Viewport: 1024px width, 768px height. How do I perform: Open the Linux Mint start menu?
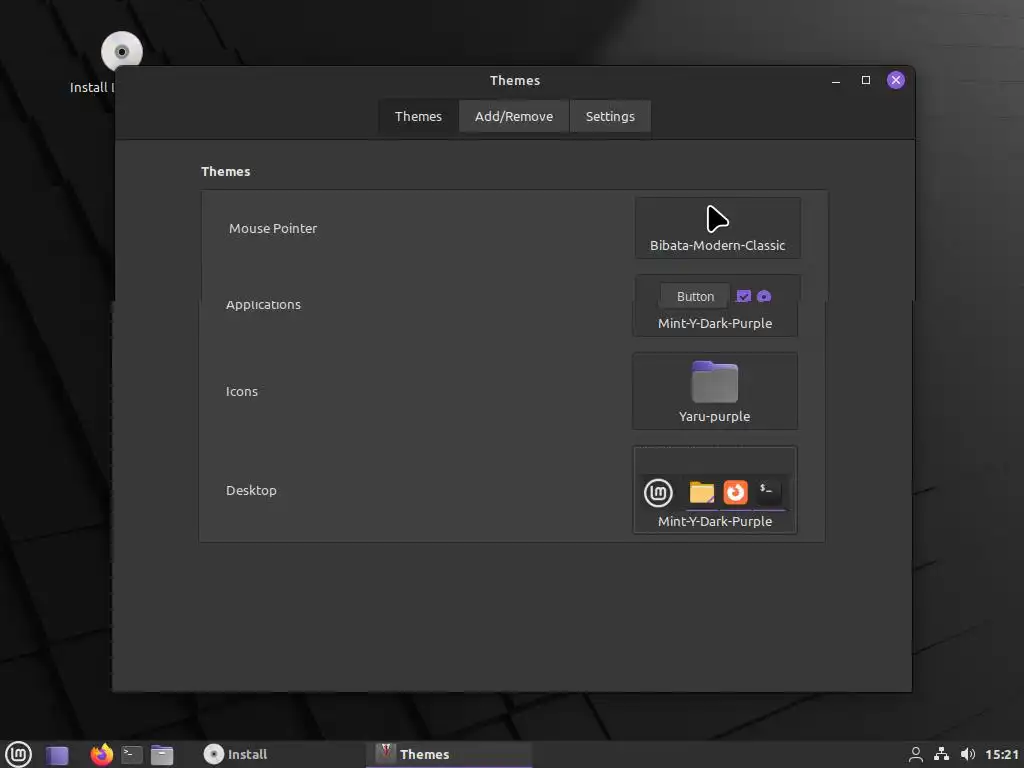click(18, 754)
